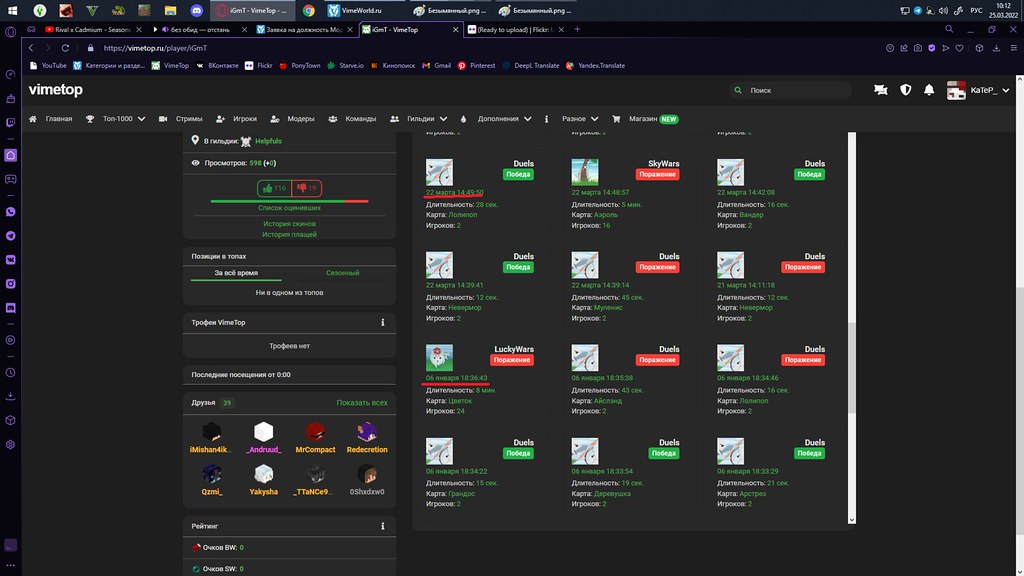Open the chat messages icon in the header

click(880, 90)
